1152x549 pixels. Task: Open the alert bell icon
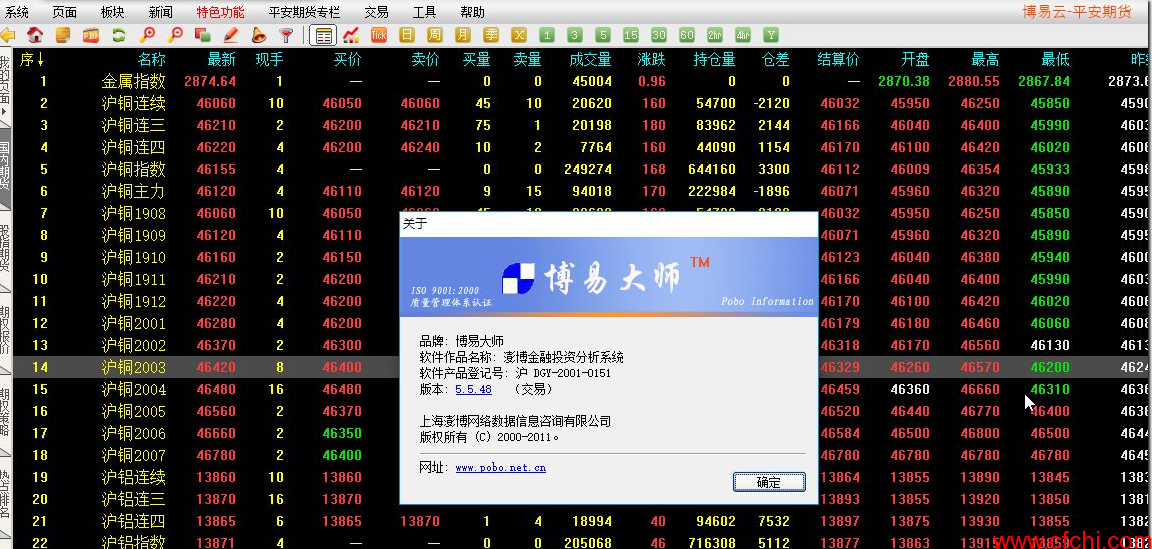(x=259, y=35)
